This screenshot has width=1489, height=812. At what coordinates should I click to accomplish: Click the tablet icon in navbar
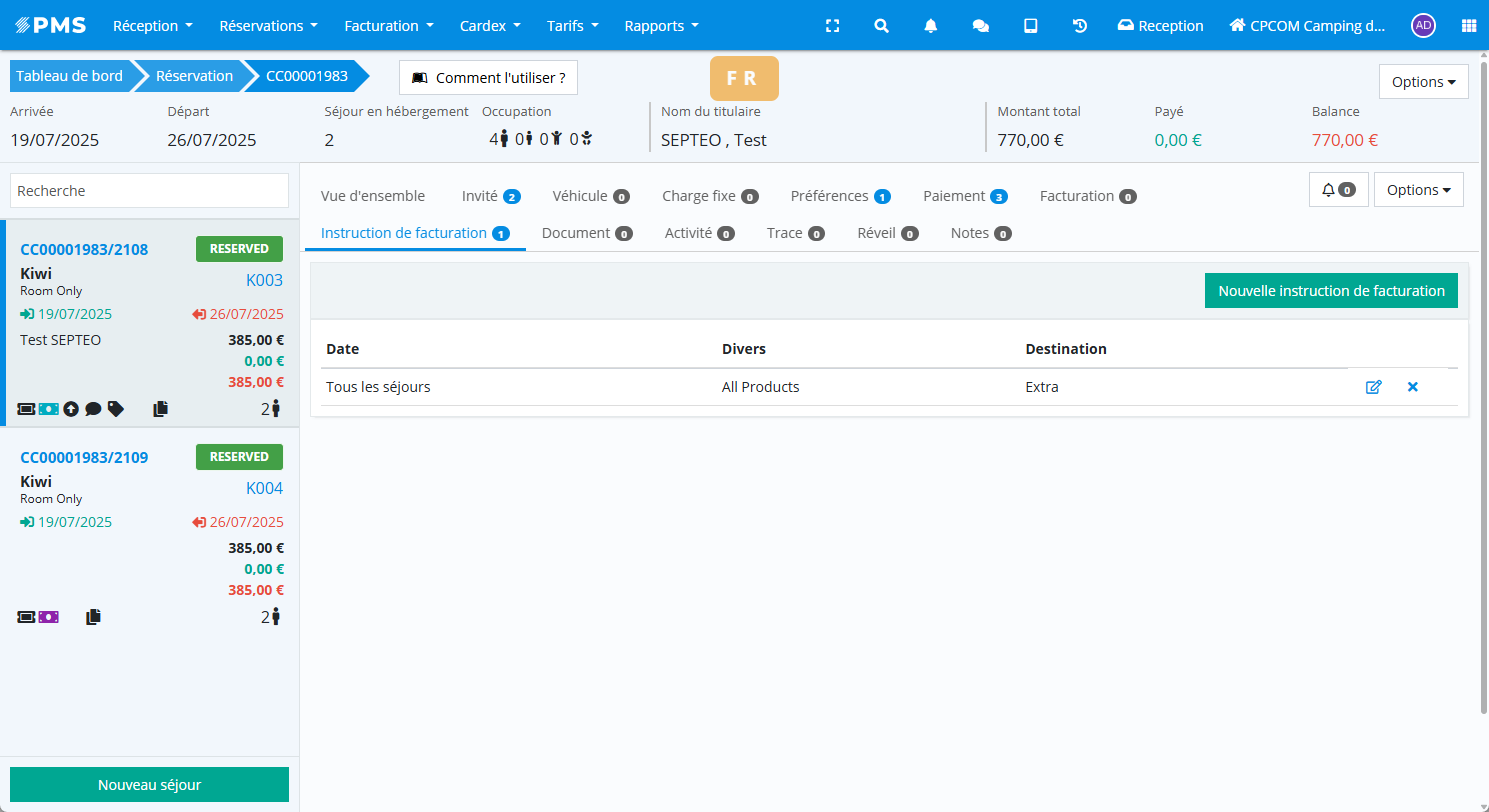pyautogui.click(x=1030, y=26)
